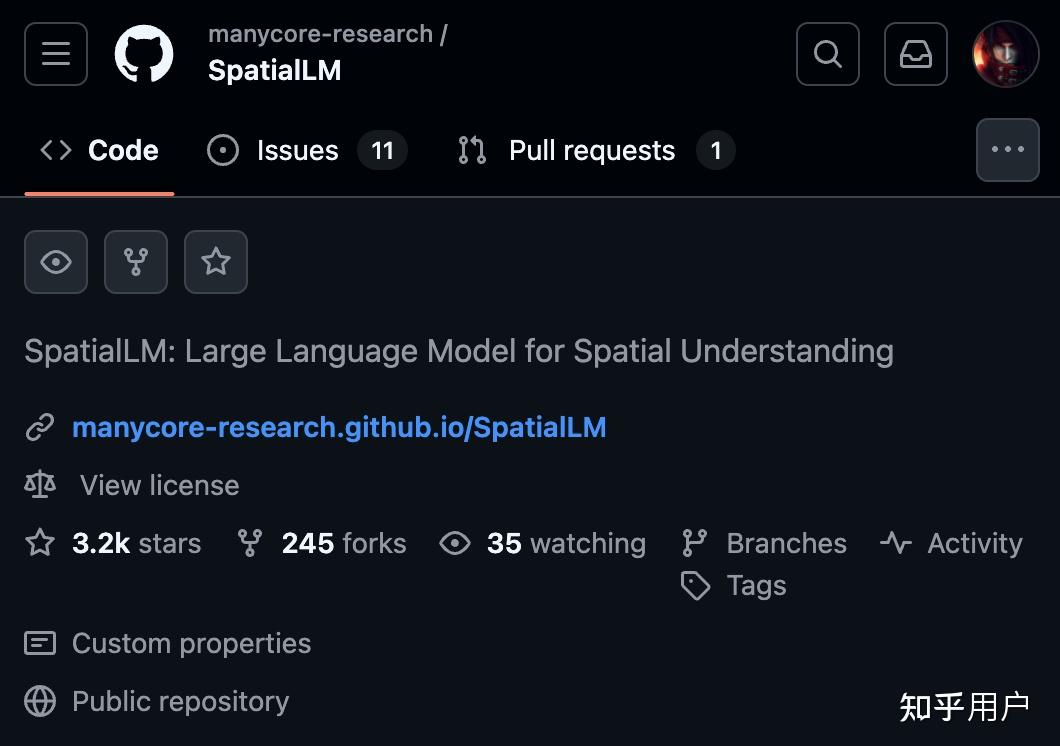Click the GitHub logo

pyautogui.click(x=144, y=54)
